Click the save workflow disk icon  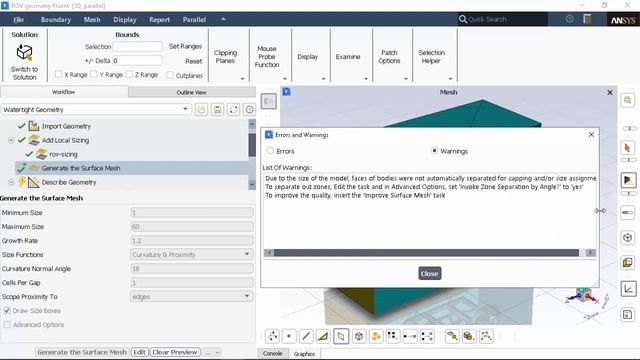218,109
